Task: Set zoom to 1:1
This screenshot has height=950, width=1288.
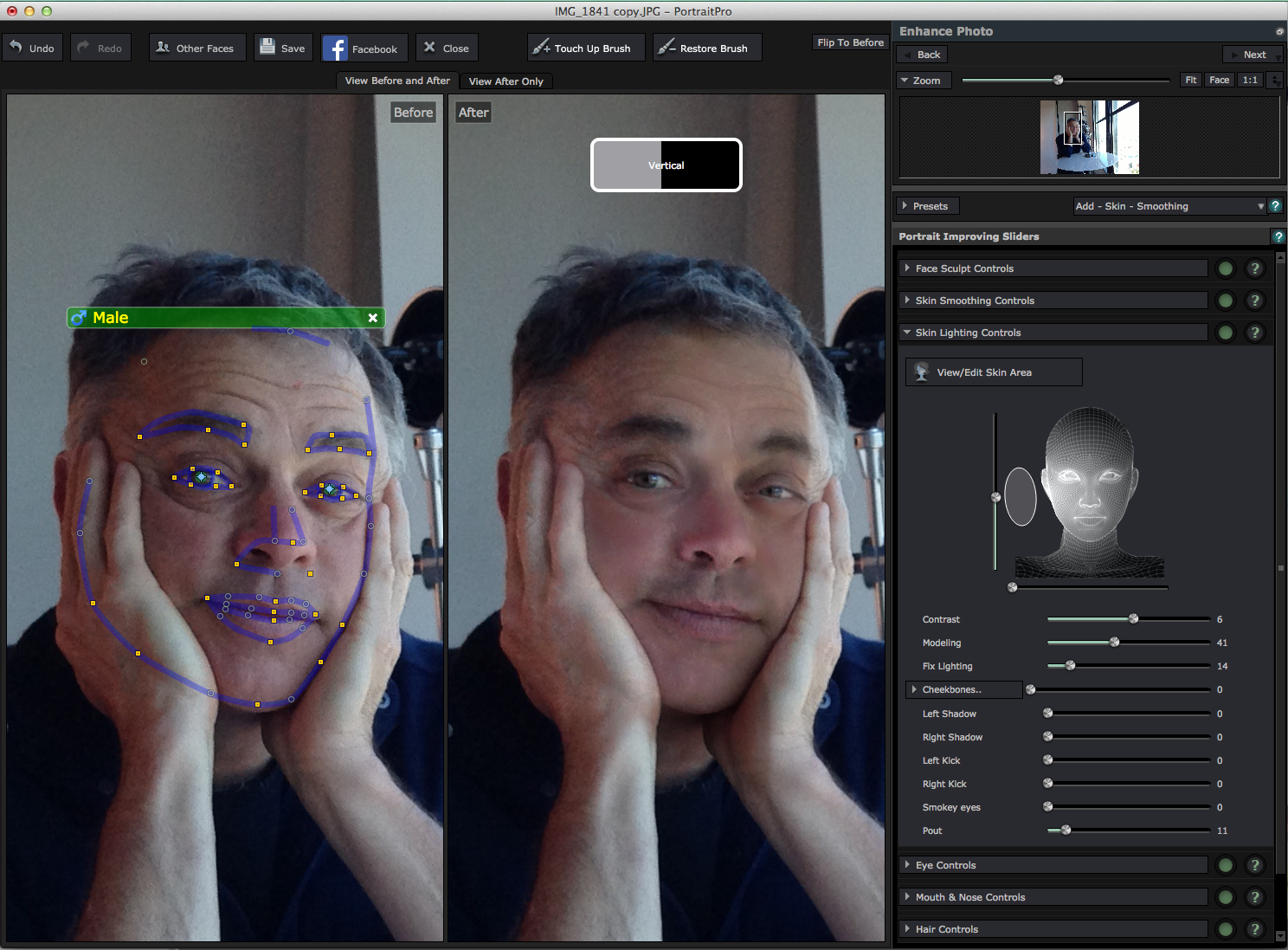Action: pos(1250,80)
